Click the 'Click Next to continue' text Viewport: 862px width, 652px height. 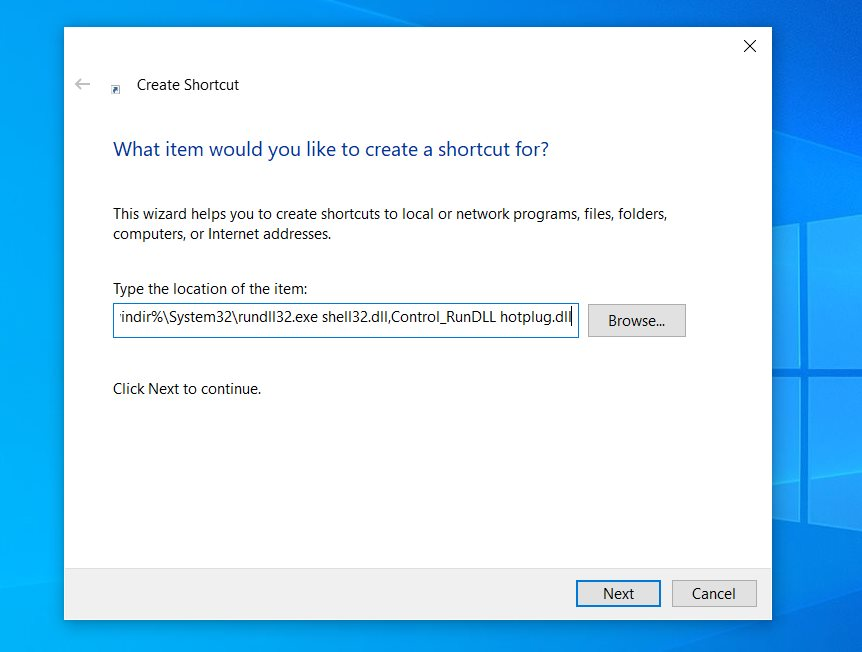pyautogui.click(x=187, y=389)
